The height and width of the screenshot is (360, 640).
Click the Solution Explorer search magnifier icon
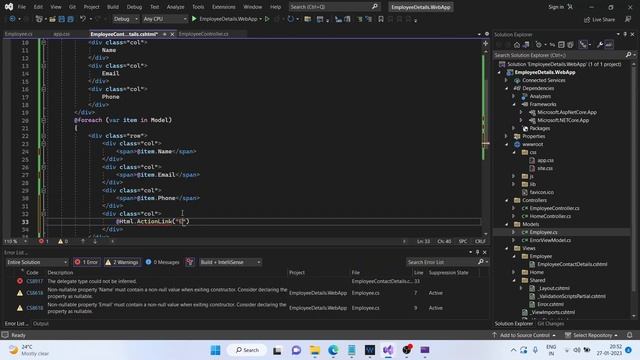point(629,55)
